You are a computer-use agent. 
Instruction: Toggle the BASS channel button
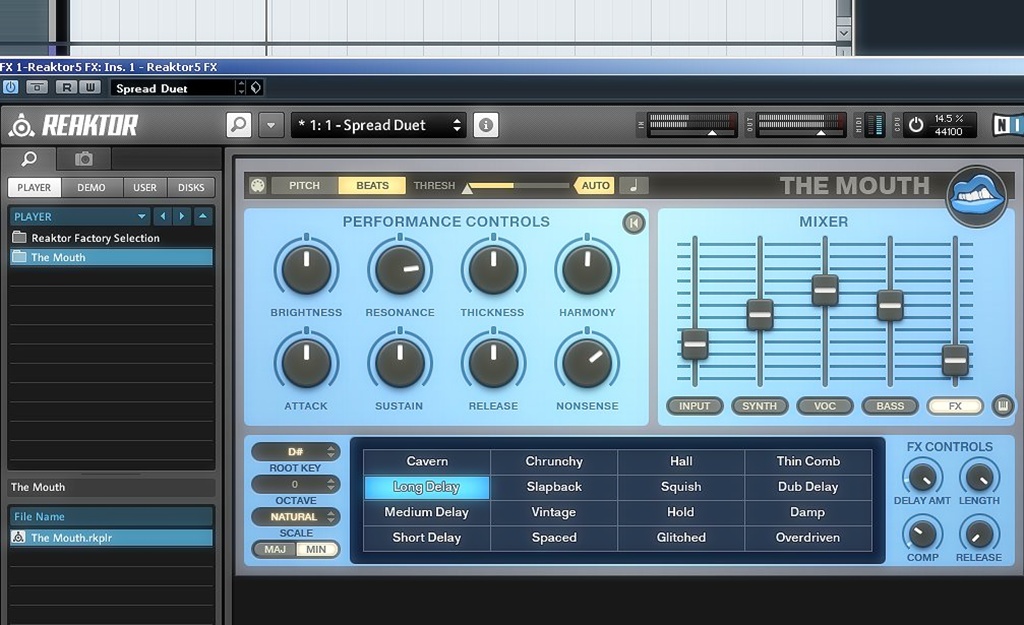click(x=890, y=406)
